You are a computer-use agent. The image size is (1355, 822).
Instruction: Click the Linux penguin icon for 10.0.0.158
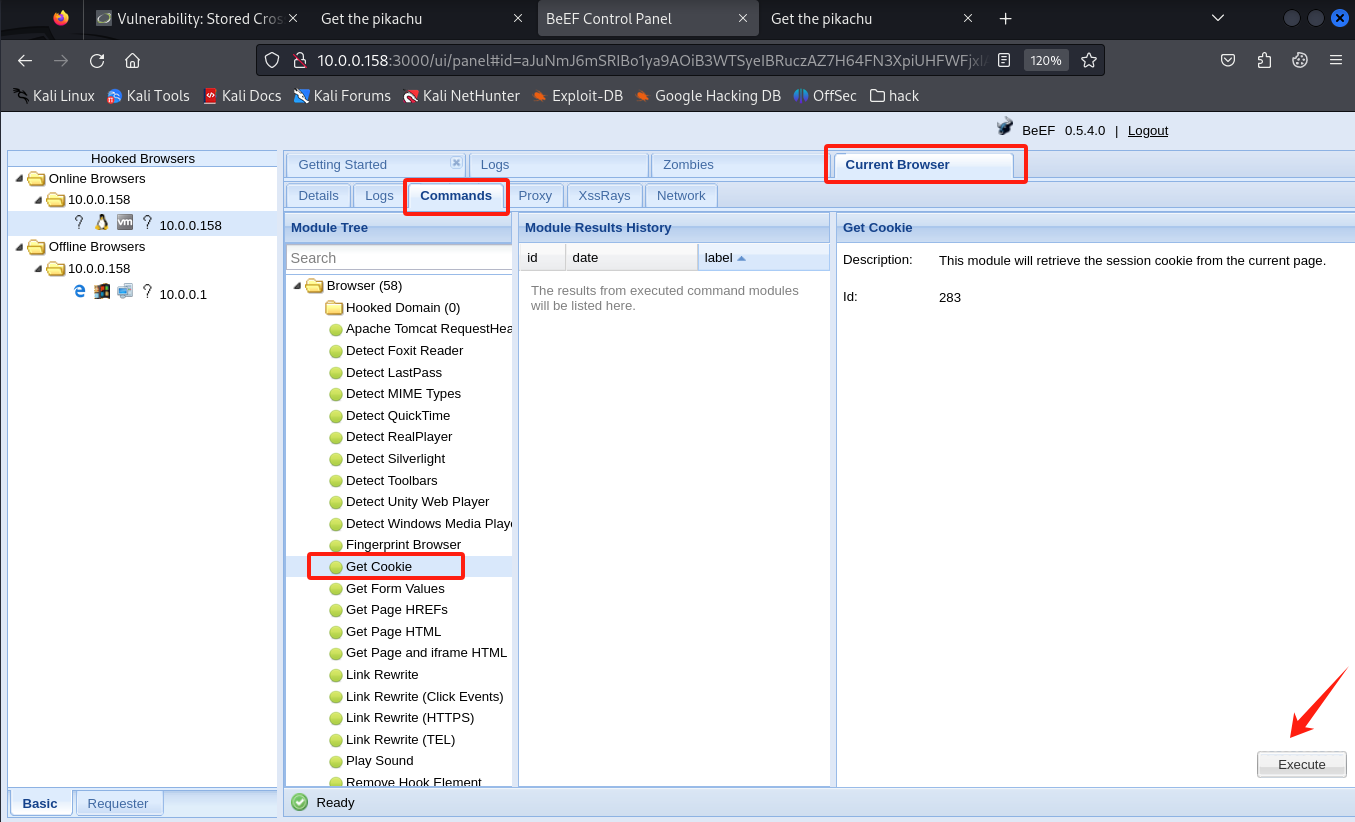click(x=101, y=222)
